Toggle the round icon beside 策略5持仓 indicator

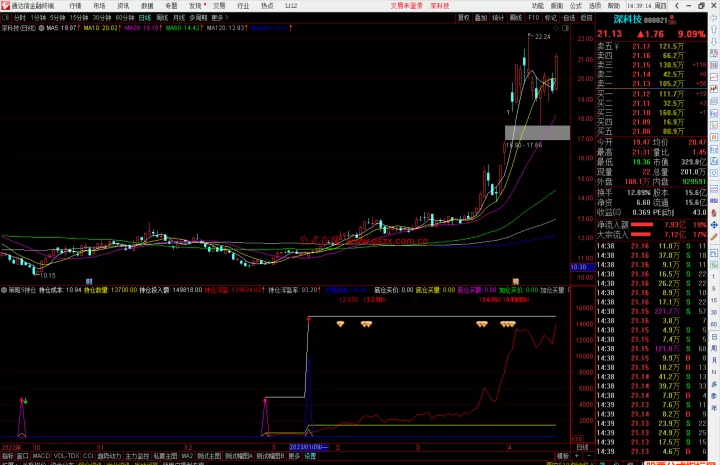tap(4, 290)
